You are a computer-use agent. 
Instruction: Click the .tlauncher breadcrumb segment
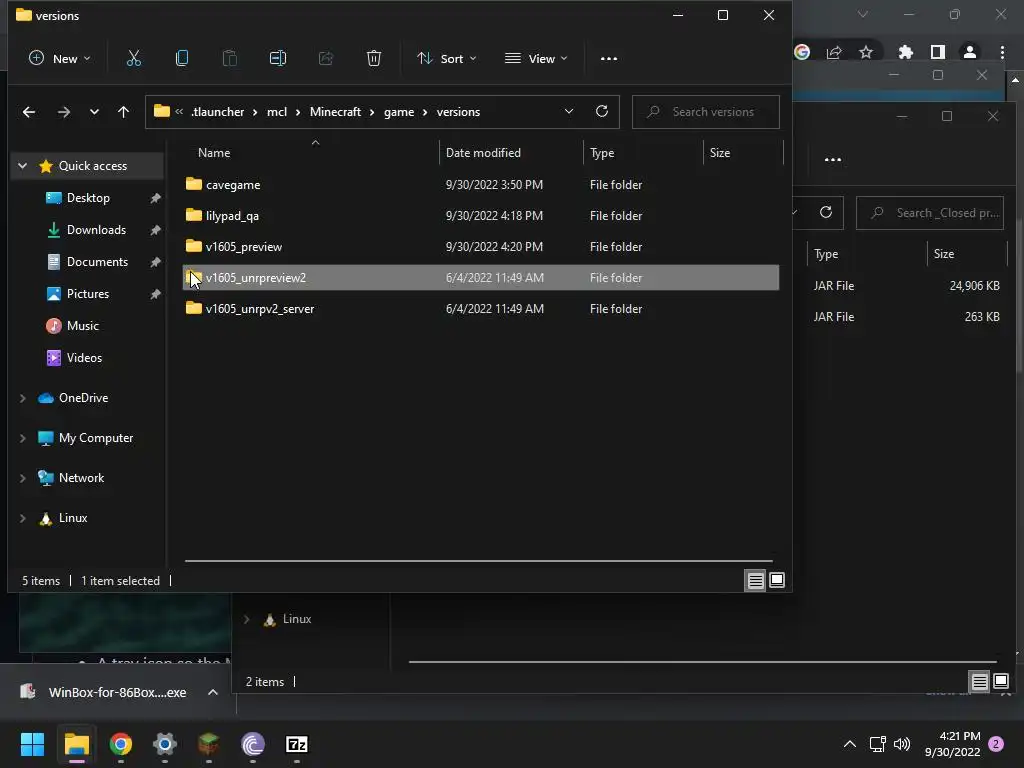click(217, 112)
